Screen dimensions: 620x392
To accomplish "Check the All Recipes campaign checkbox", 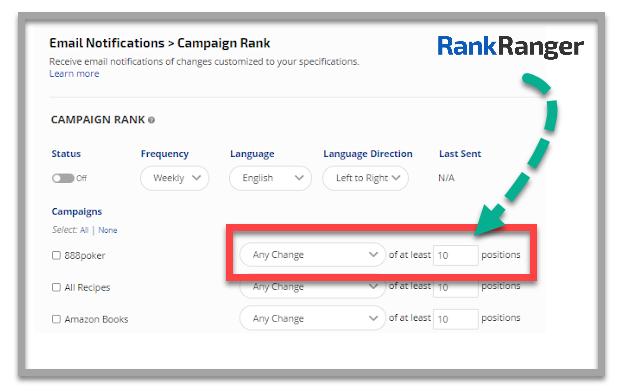I will click(56, 287).
